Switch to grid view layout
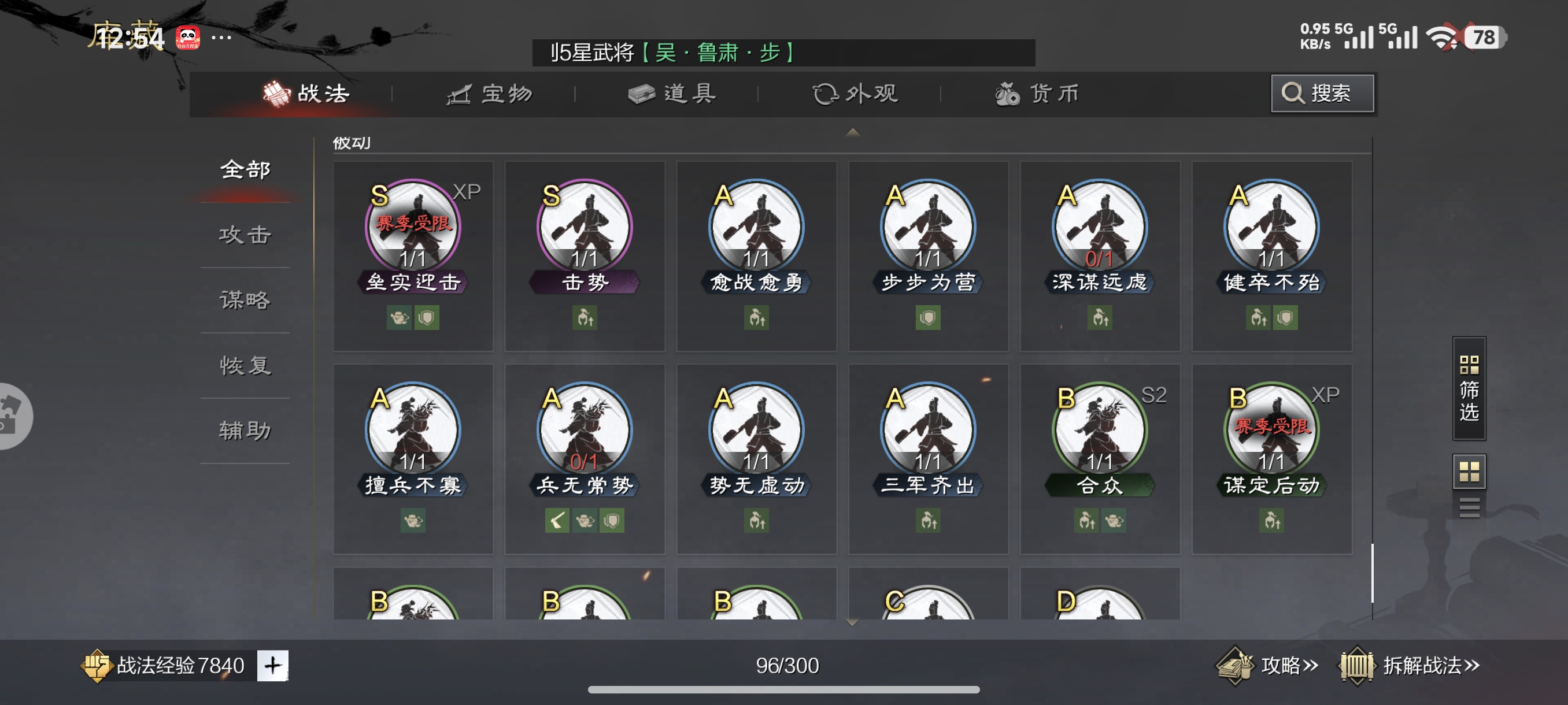This screenshot has width=1568, height=705. click(1469, 472)
